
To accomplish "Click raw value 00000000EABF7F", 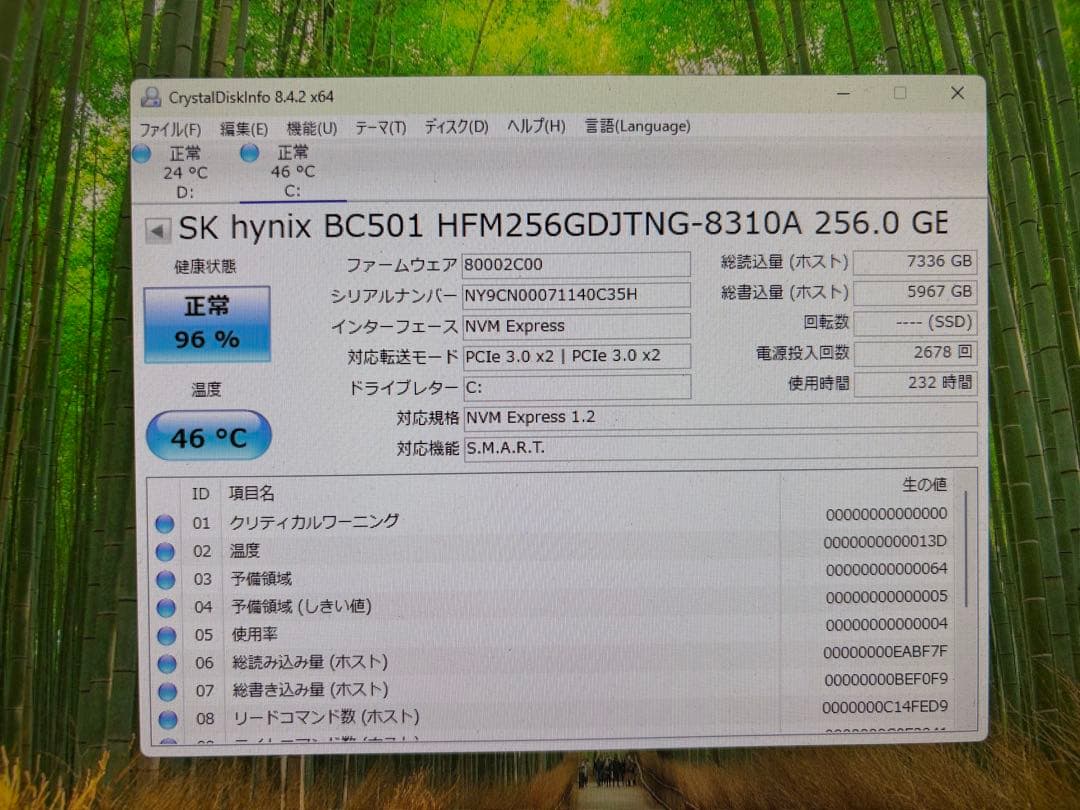I will point(885,652).
